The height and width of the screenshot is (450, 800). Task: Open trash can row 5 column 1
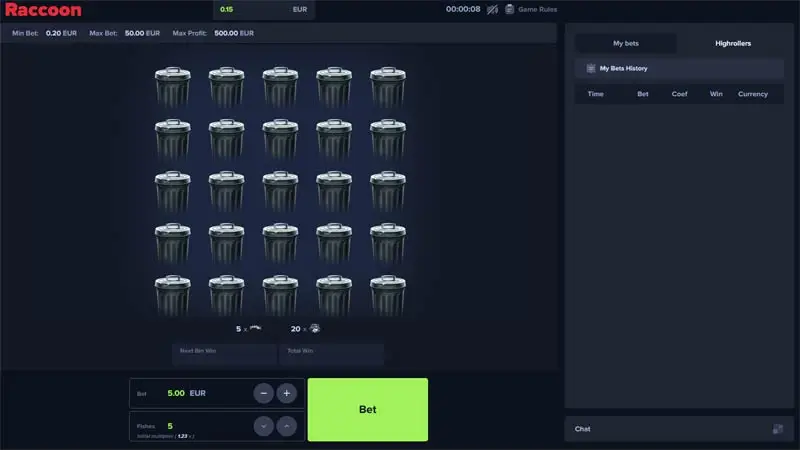coord(173,295)
